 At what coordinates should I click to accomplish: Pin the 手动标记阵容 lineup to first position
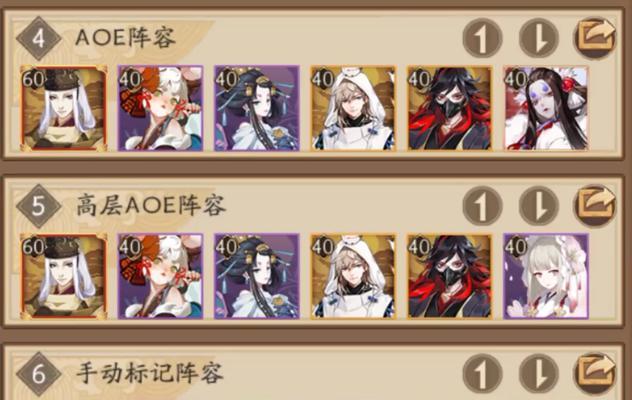coord(482,375)
